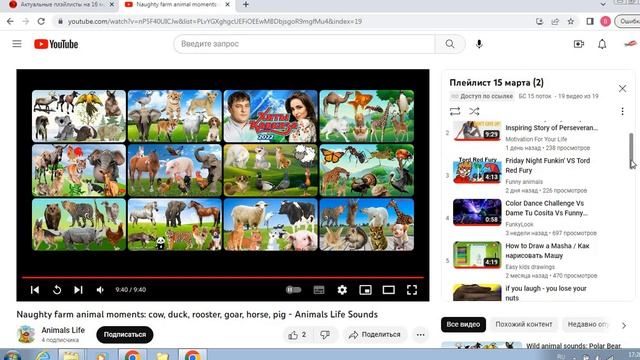Enter fullscreen mode
The height and width of the screenshot is (360, 640).
pyautogui.click(x=412, y=290)
